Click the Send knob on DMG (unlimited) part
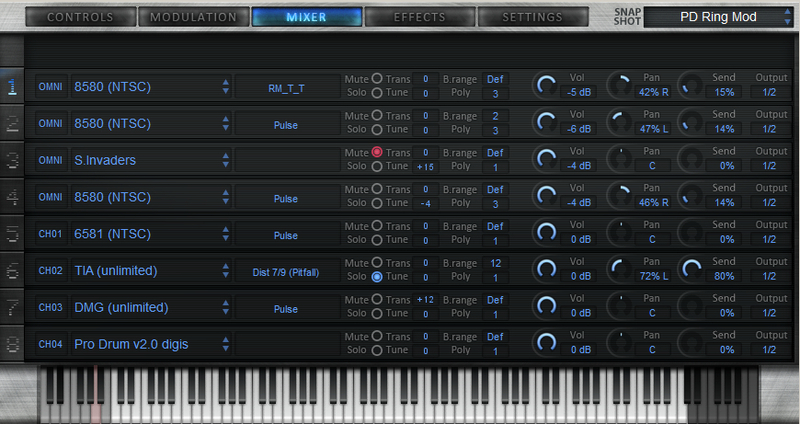The height and width of the screenshot is (424, 800). (x=691, y=307)
